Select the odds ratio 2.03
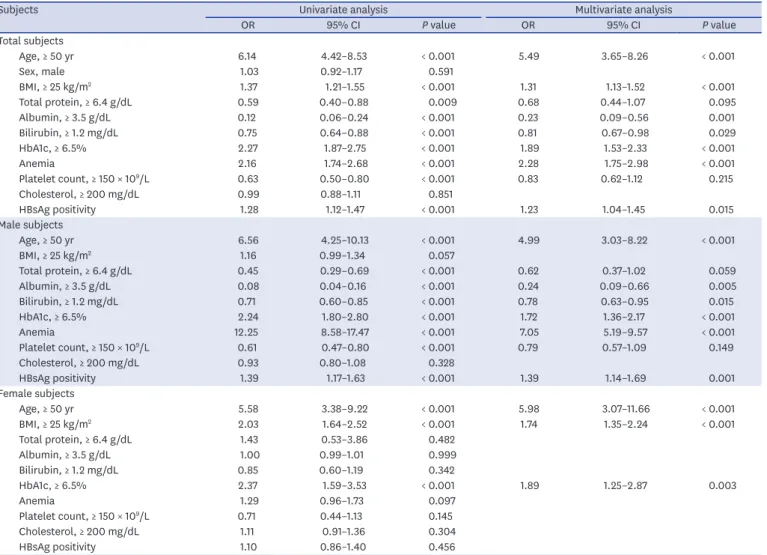 248,424
